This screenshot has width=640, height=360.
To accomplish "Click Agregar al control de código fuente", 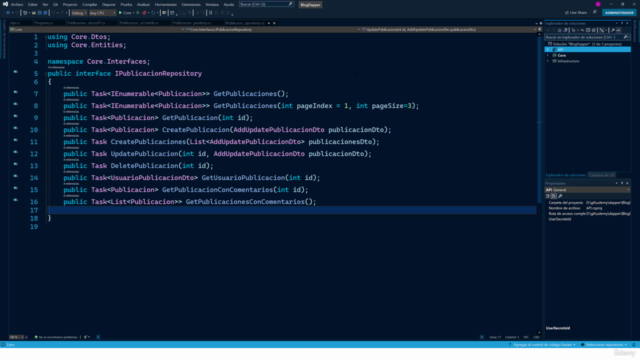I will (542, 345).
